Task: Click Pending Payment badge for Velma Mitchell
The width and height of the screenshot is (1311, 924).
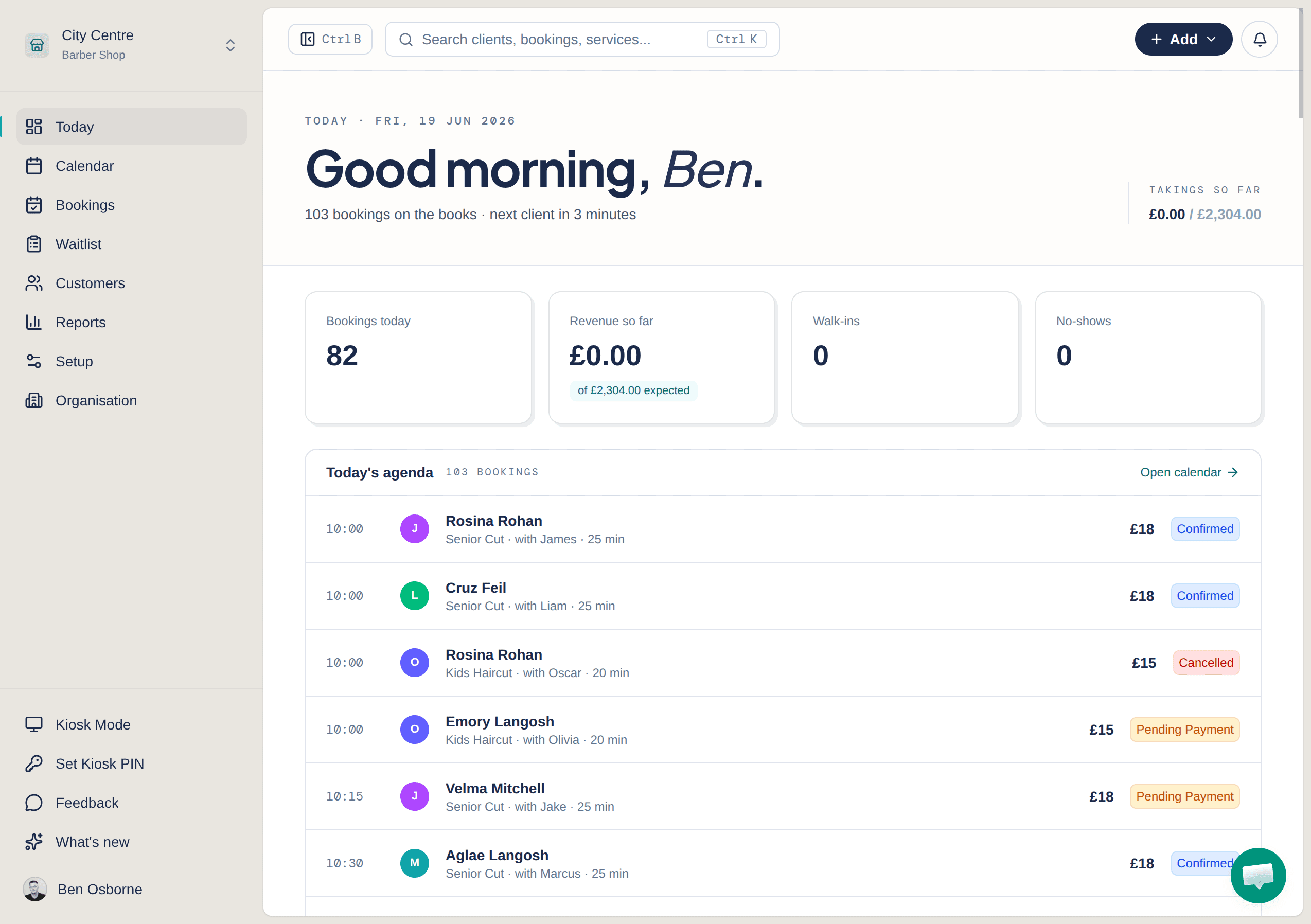Action: (x=1184, y=796)
